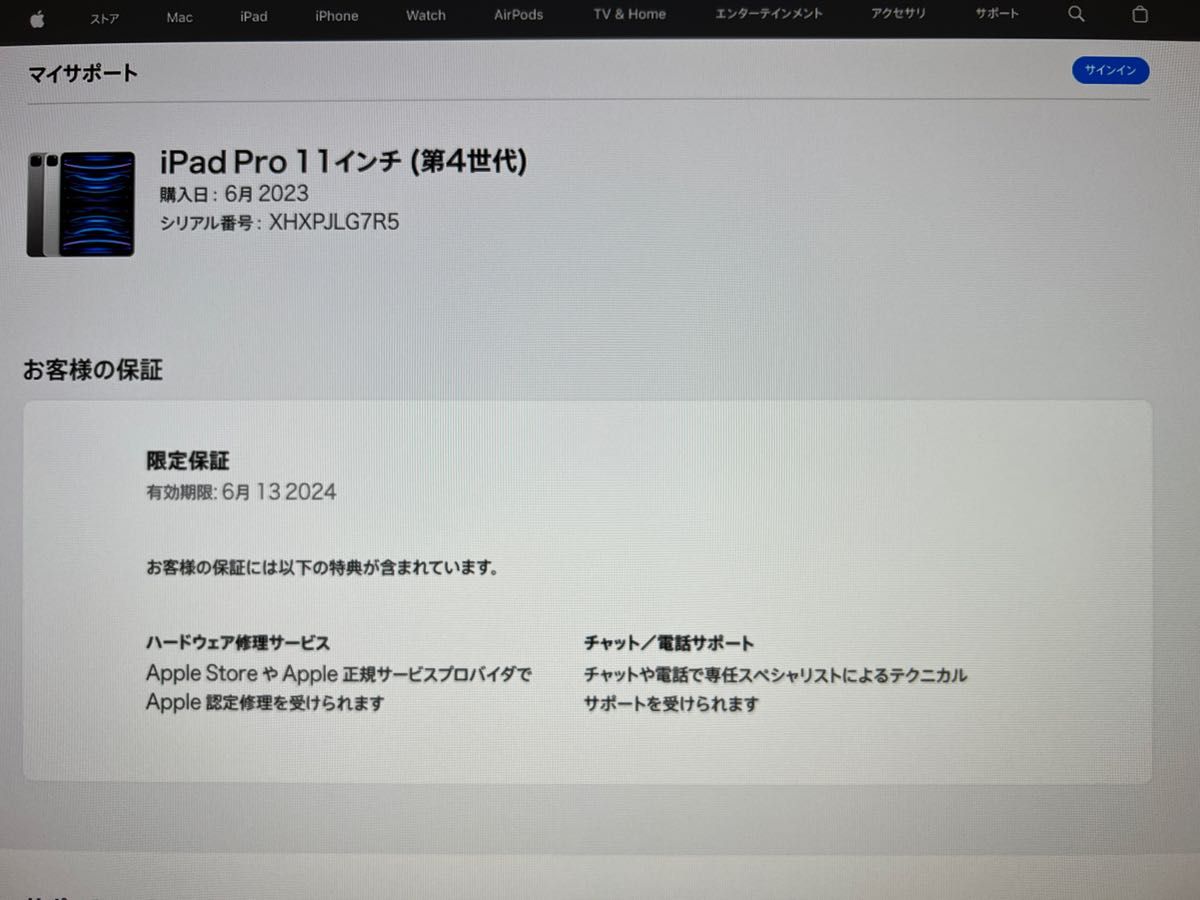Open the iPhone menu item
The image size is (1200, 900).
(337, 16)
